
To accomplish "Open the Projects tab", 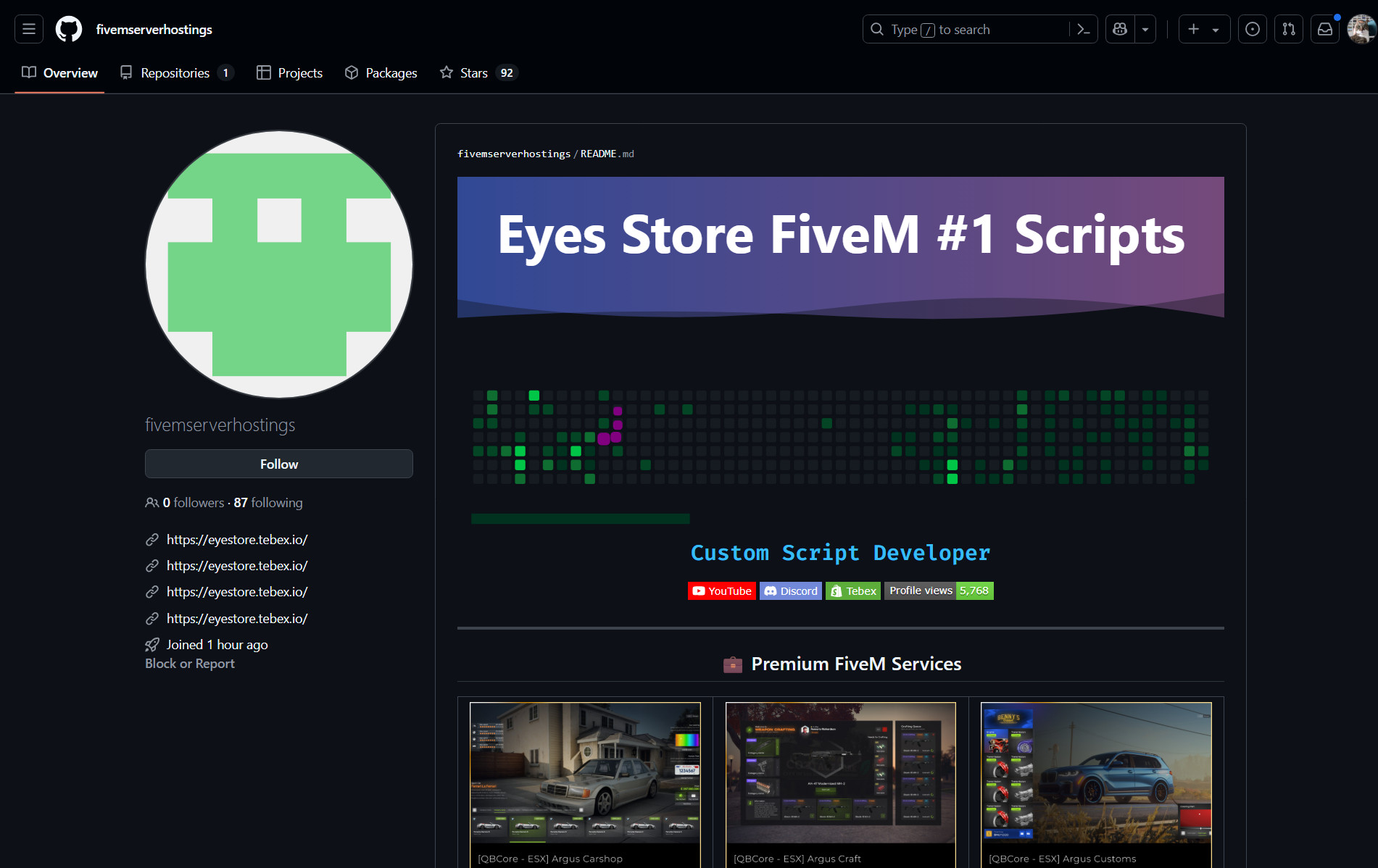I will pos(289,72).
